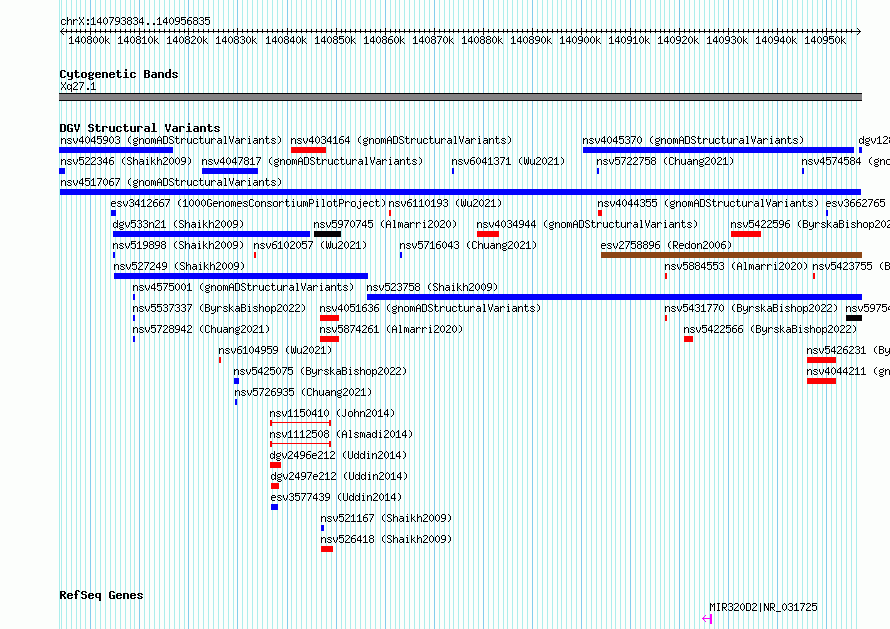Viewport: 890px width, 629px height.
Task: Select nsv4044355 gnomAD variant label
Action: click(x=708, y=203)
